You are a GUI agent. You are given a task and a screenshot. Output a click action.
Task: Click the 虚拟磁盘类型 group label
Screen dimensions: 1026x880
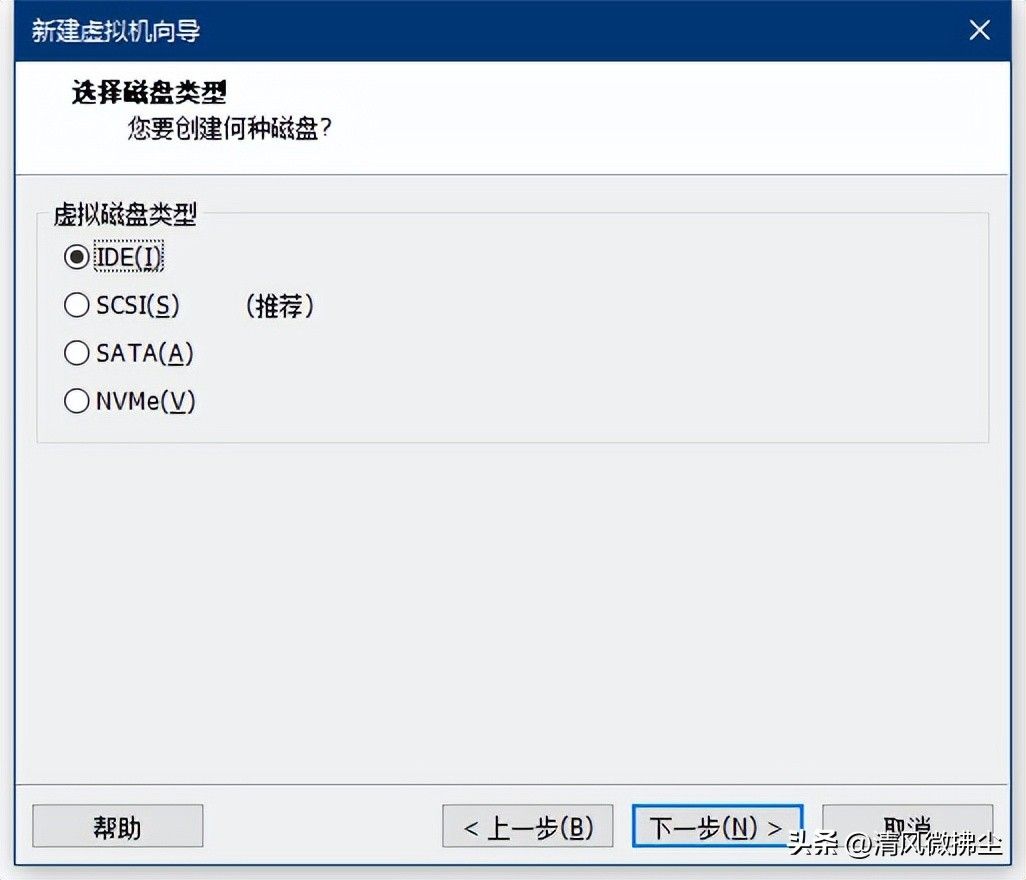point(125,214)
